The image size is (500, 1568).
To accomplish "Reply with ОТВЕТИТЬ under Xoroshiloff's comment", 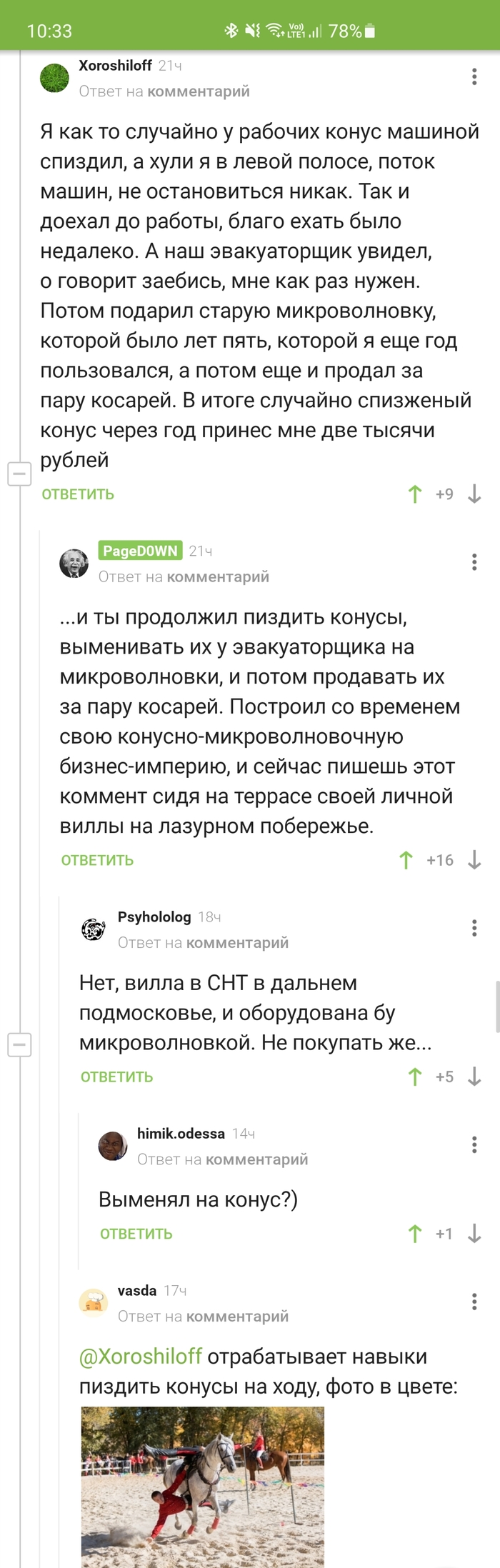I will 78,494.
